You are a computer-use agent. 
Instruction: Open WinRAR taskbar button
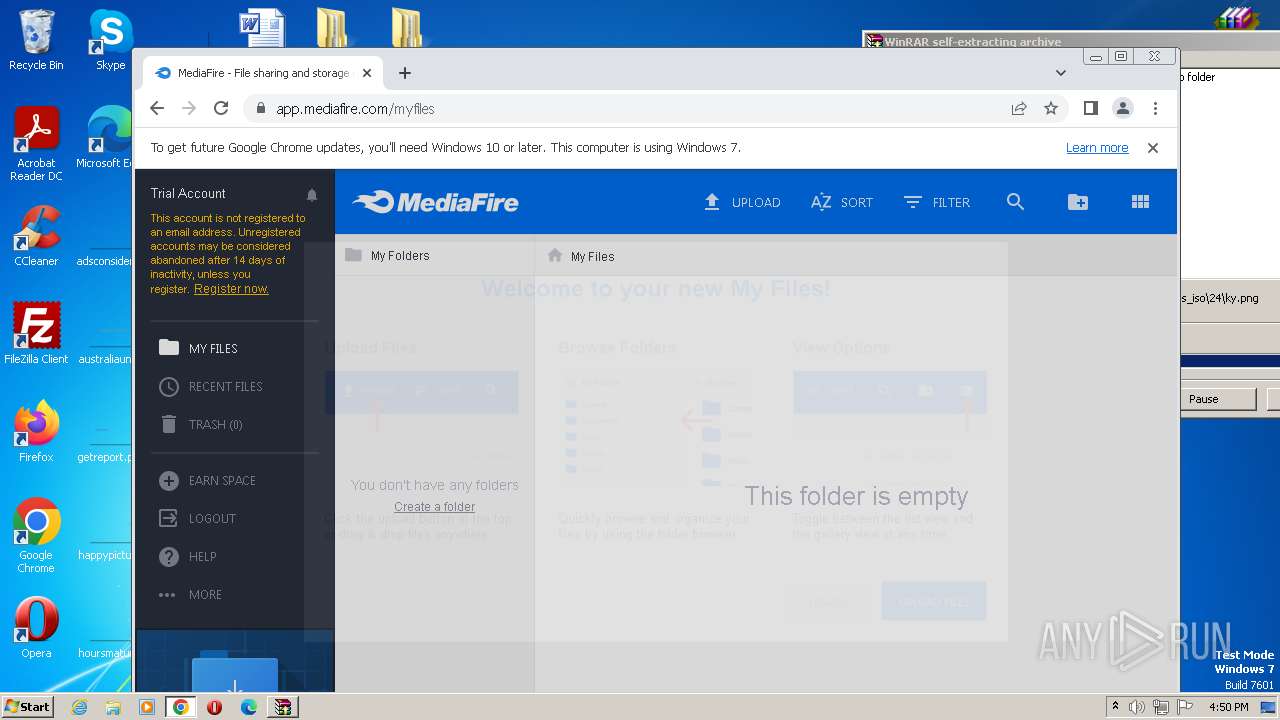[x=283, y=707]
